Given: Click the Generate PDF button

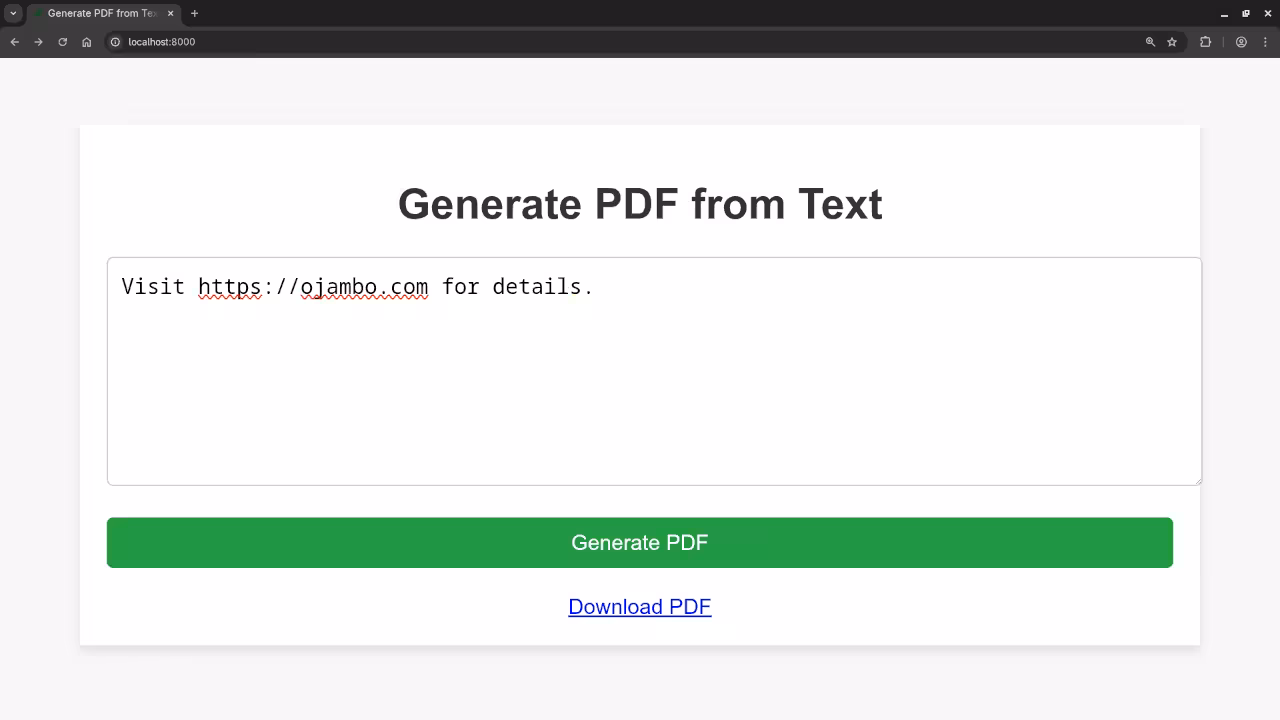Looking at the screenshot, I should tap(640, 542).
